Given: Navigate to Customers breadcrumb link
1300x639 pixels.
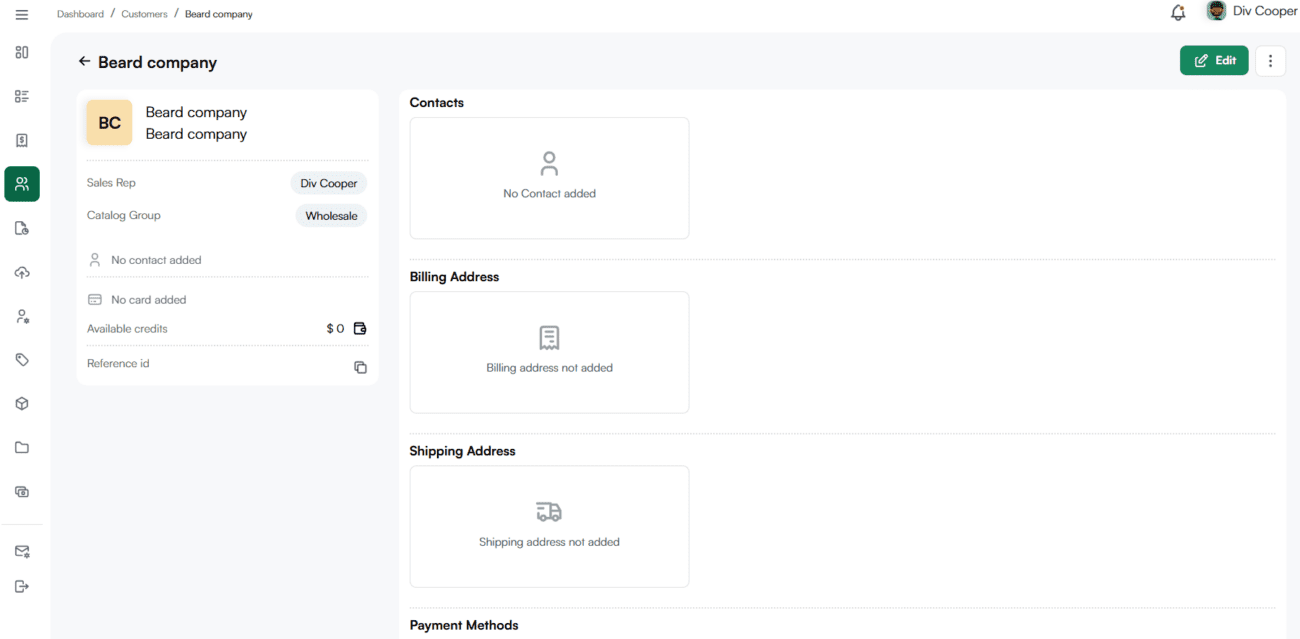Looking at the screenshot, I should pos(144,14).
